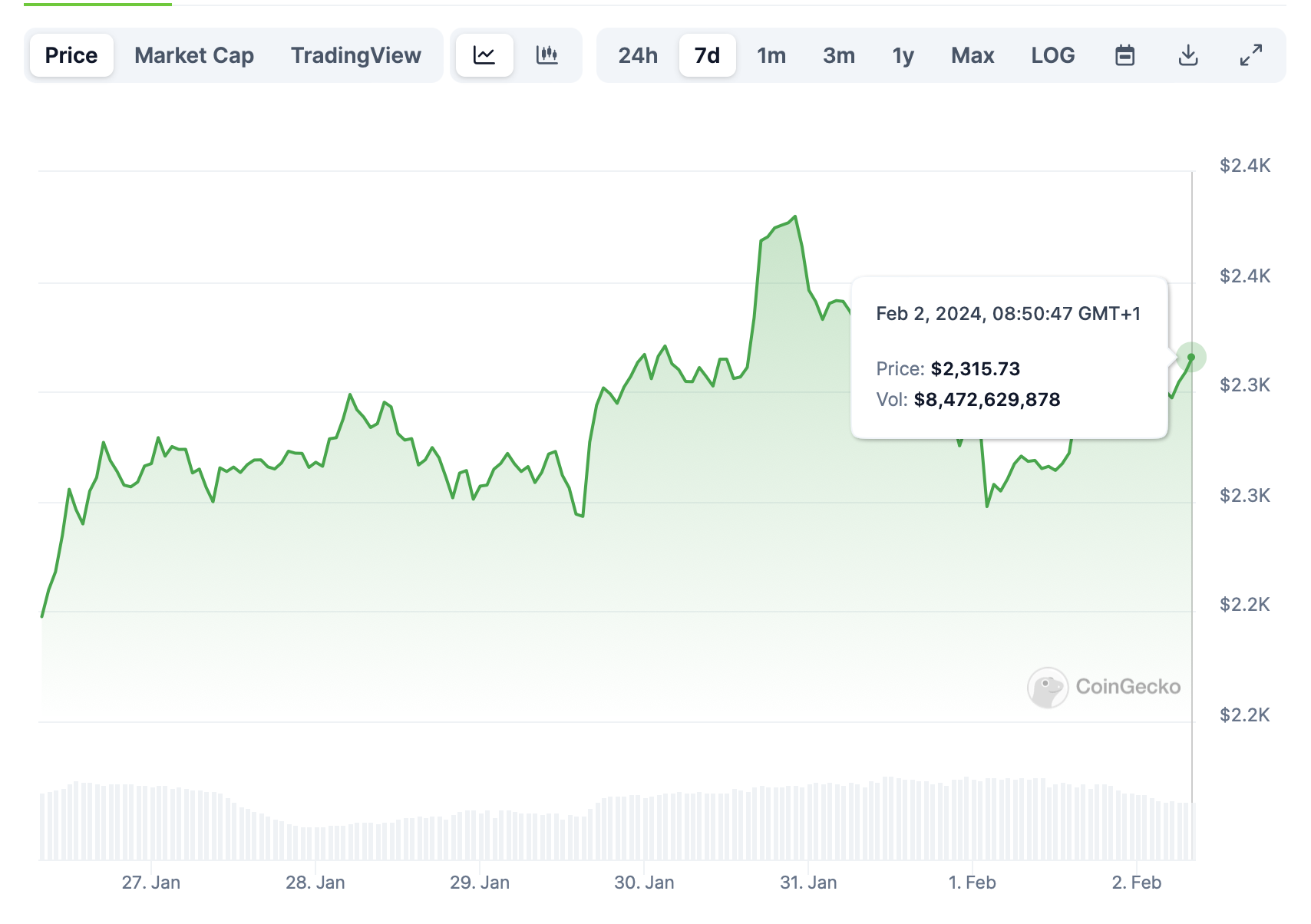Viewport: 1311px width, 924px height.
Task: Select the 24h time range
Action: [638, 55]
